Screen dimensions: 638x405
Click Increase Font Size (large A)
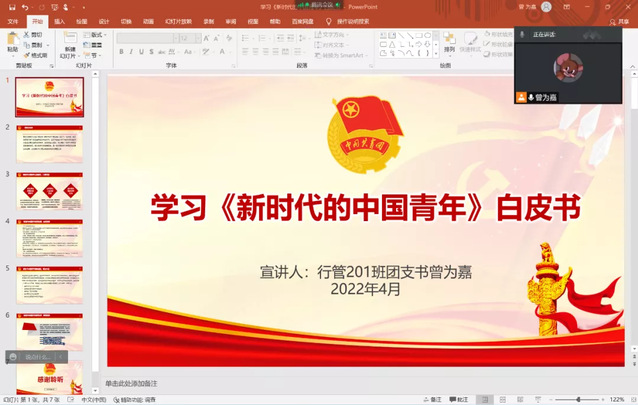point(206,38)
